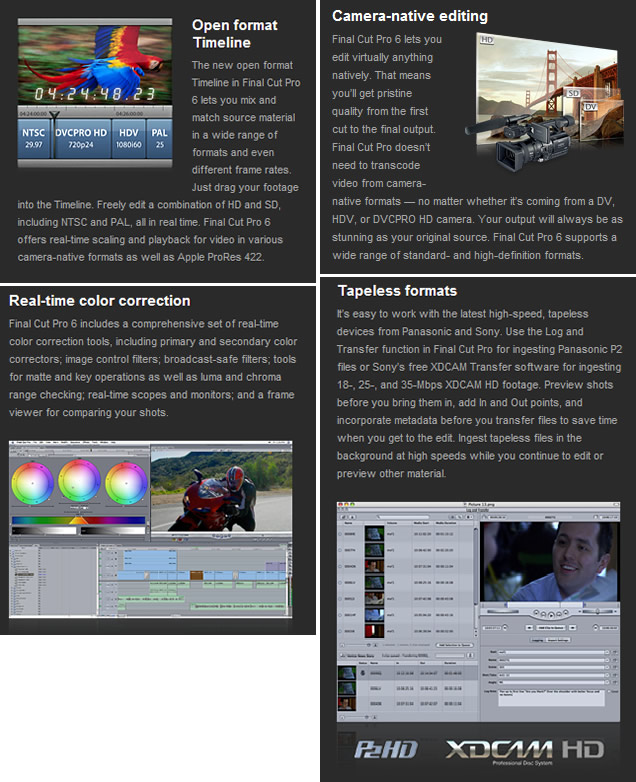Switch to the Import Settings tab

coord(558,640)
